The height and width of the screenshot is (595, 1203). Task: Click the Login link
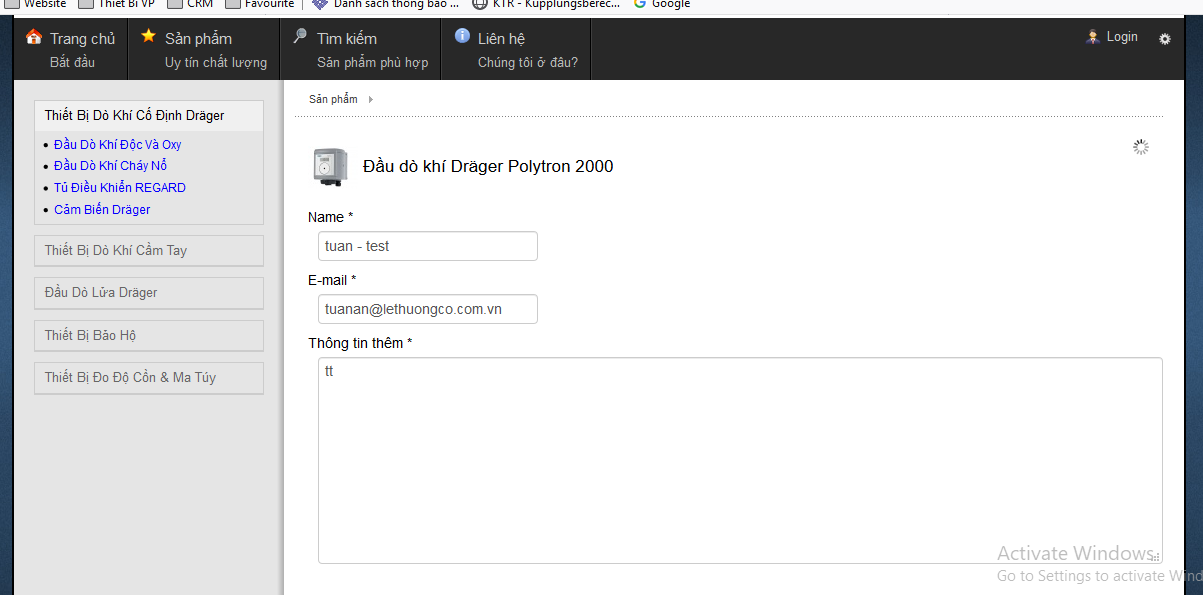(1122, 37)
